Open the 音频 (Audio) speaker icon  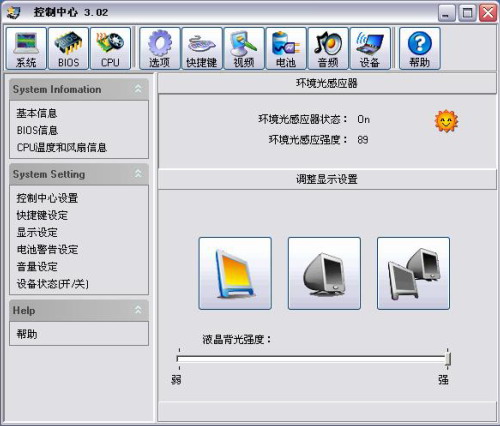[328, 49]
